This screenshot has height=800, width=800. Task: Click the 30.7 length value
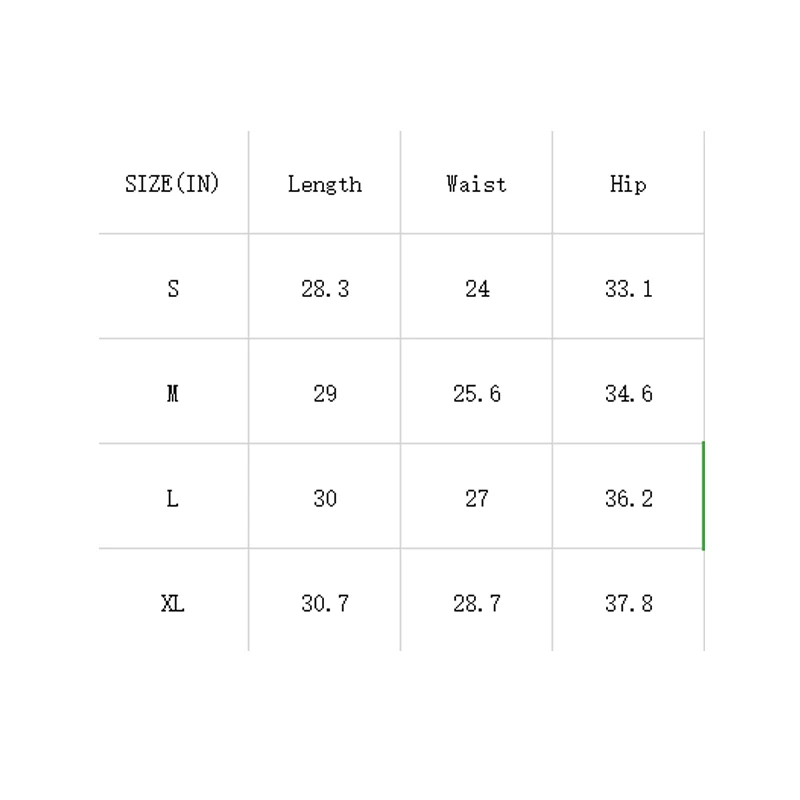[x=325, y=604]
